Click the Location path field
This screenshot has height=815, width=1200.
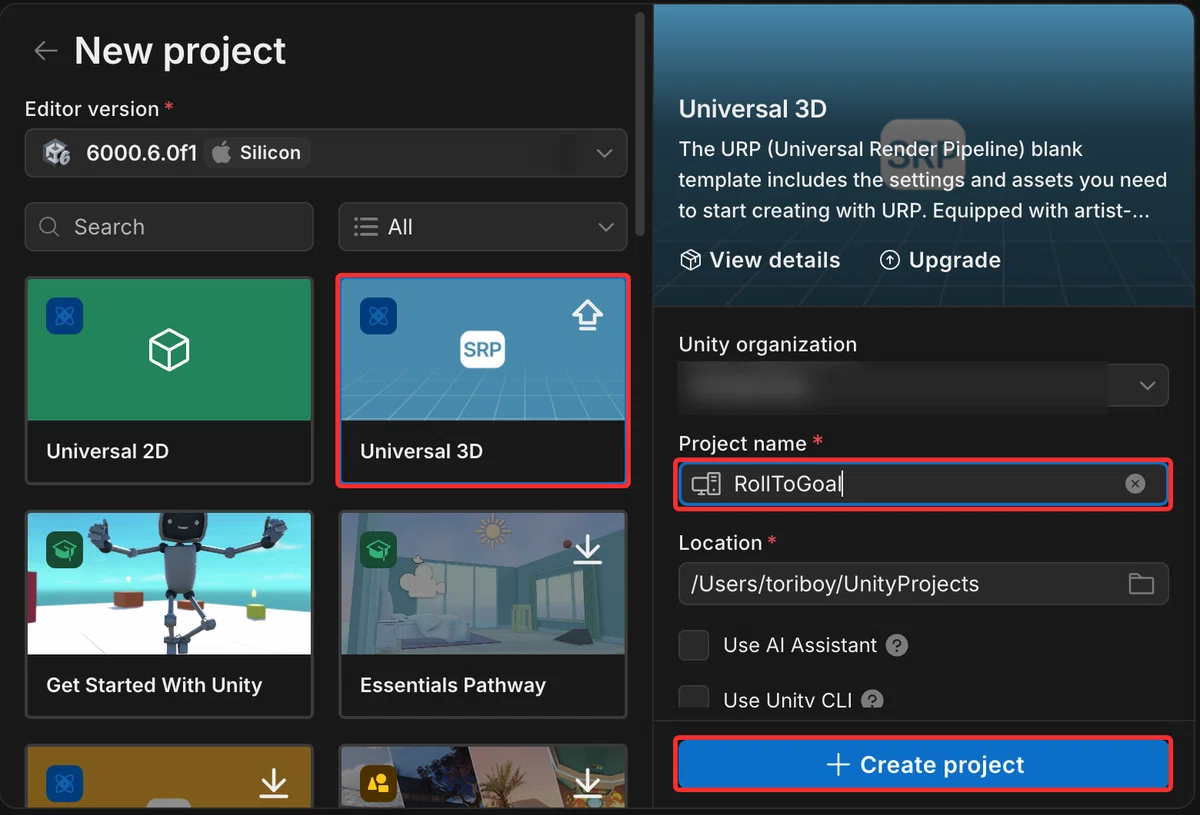[x=924, y=583]
